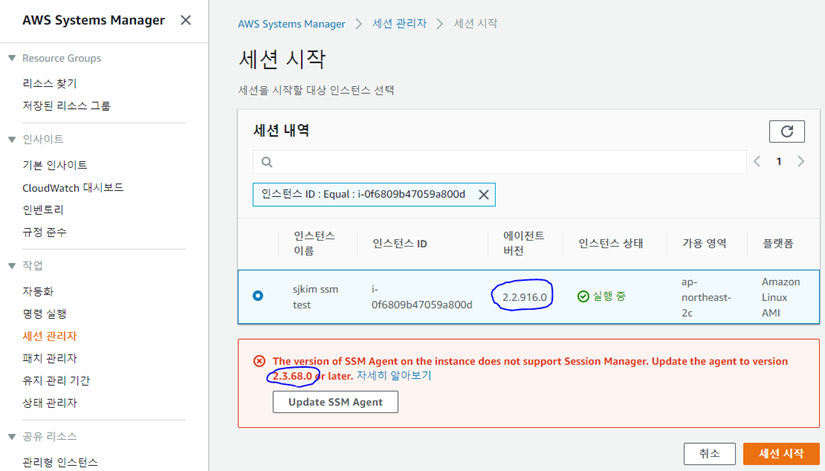Screen dimensions: 825x471
Task: Close the AWS Systems Manager sidebar
Action: [186, 20]
